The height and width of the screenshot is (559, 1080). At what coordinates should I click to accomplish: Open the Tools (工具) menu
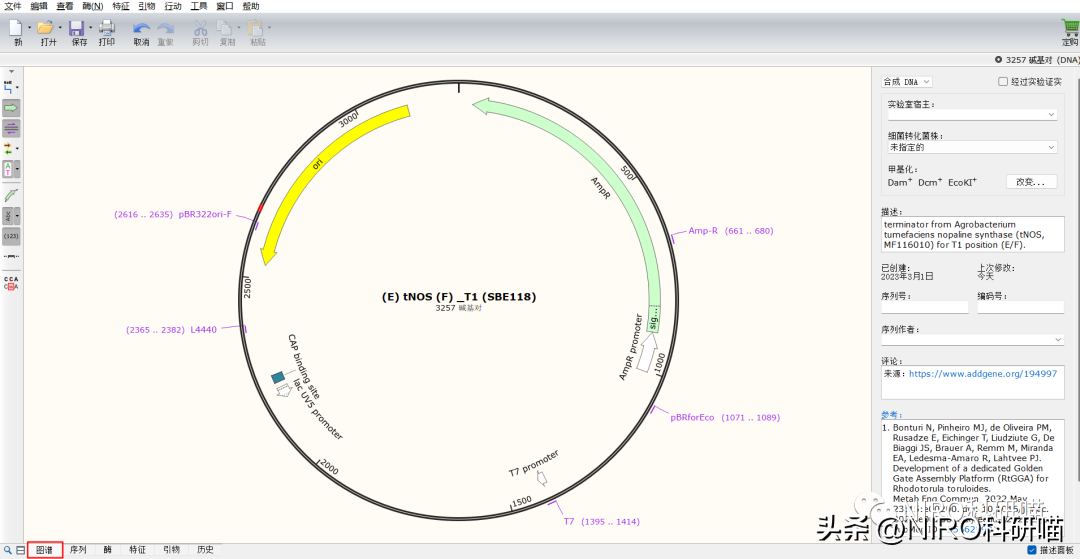tap(199, 6)
